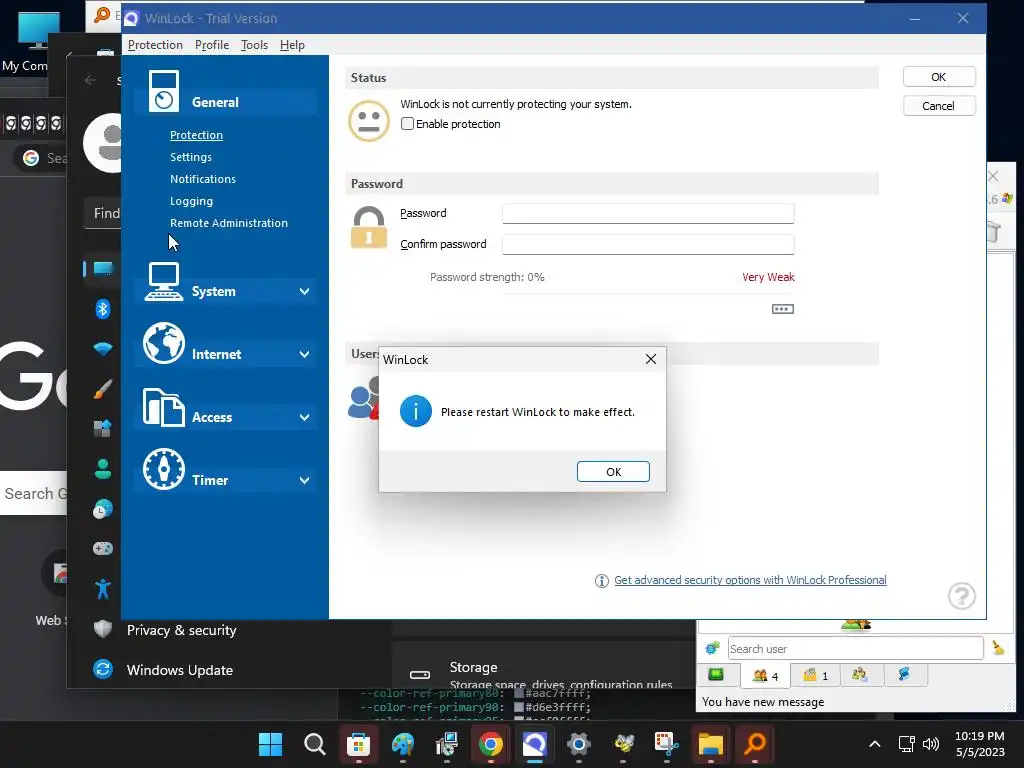Open the Profile menu

click(x=212, y=45)
